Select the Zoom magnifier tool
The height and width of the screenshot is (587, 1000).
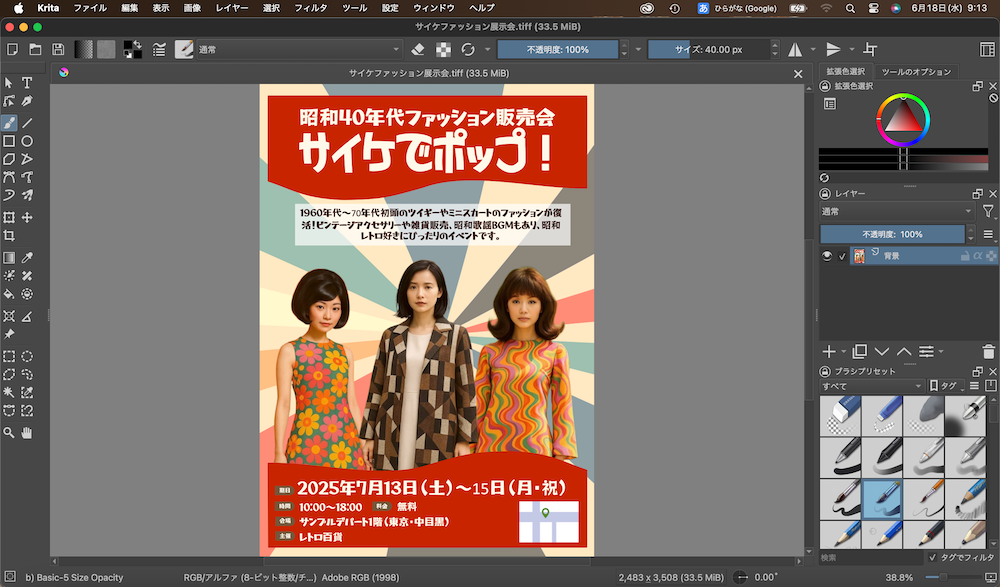pyautogui.click(x=9, y=433)
